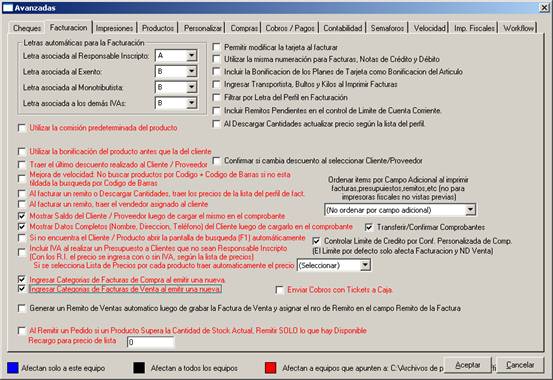Open the Contabilidad tab
Image resolution: width=553 pixels, height=380 pixels.
coord(342,28)
